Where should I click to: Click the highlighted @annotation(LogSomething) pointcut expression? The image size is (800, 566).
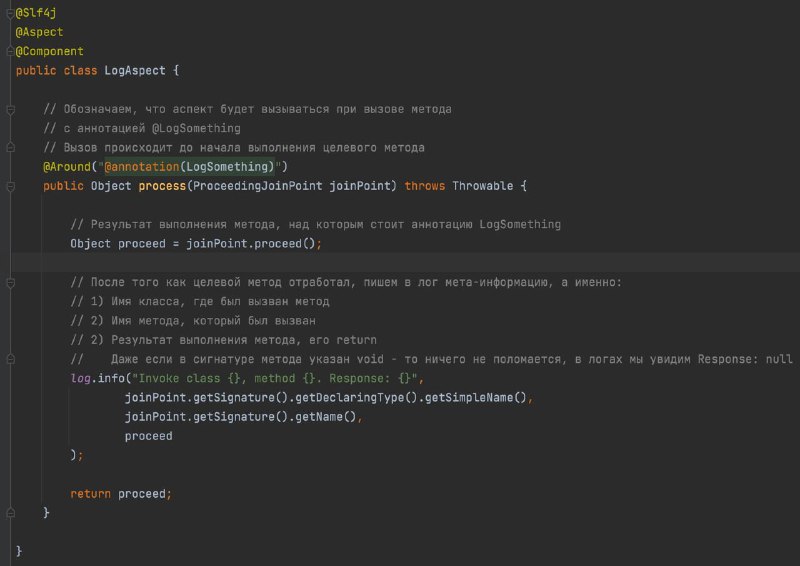(189, 167)
